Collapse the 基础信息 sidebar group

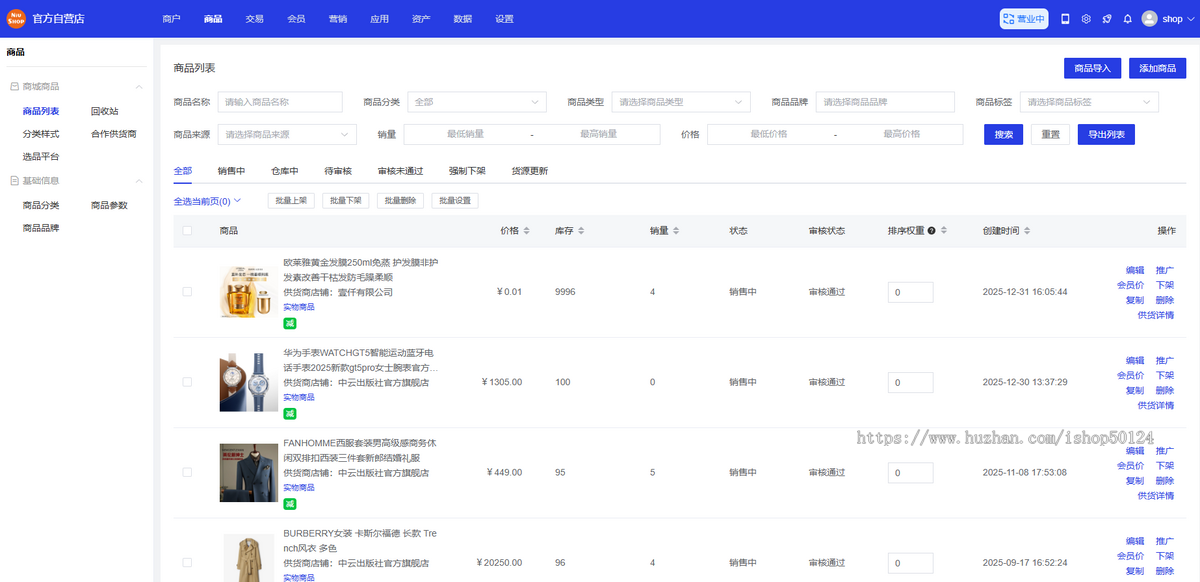tap(139, 181)
